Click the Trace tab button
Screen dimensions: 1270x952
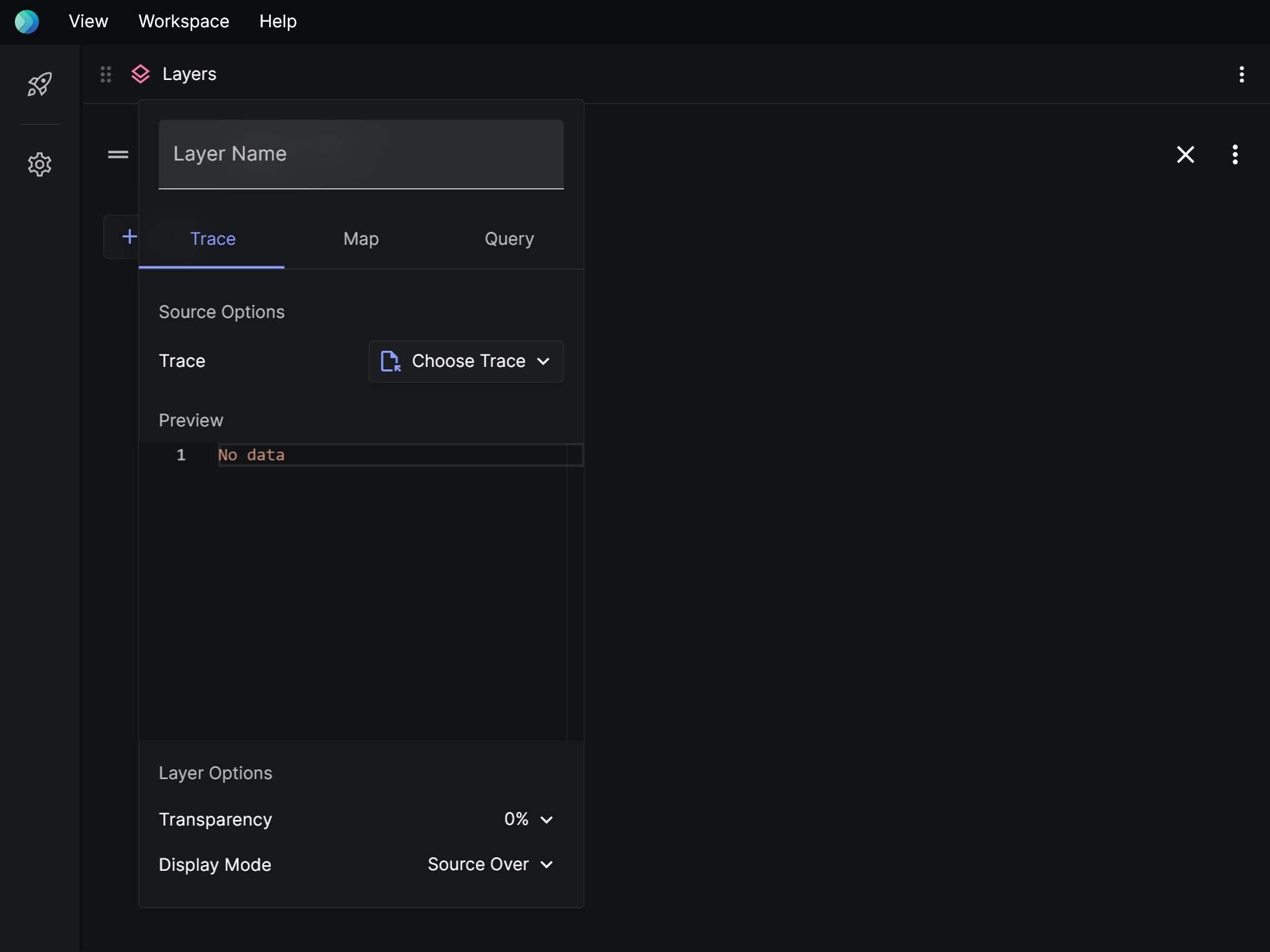[x=212, y=238]
